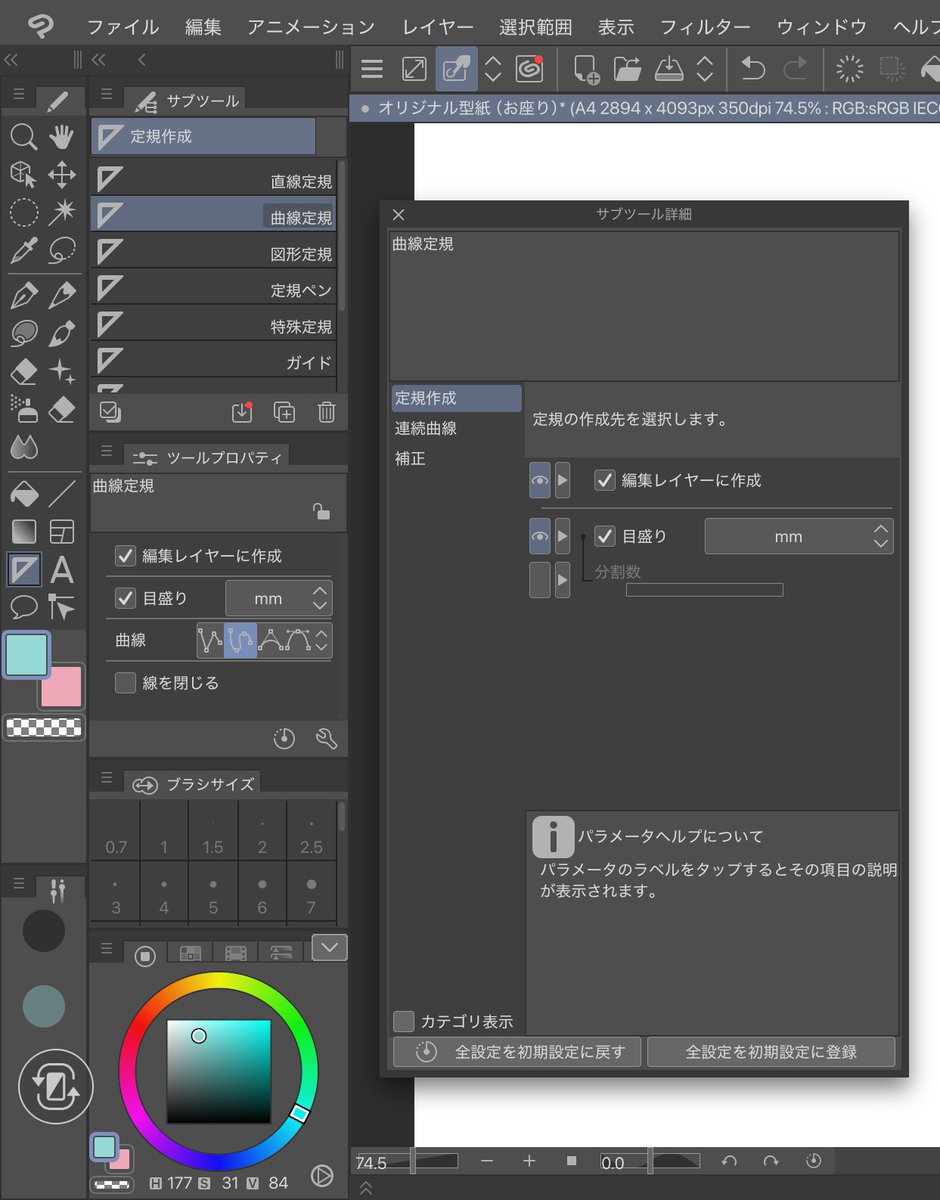Select the Eraser tool
This screenshot has height=1200, width=940.
23,373
